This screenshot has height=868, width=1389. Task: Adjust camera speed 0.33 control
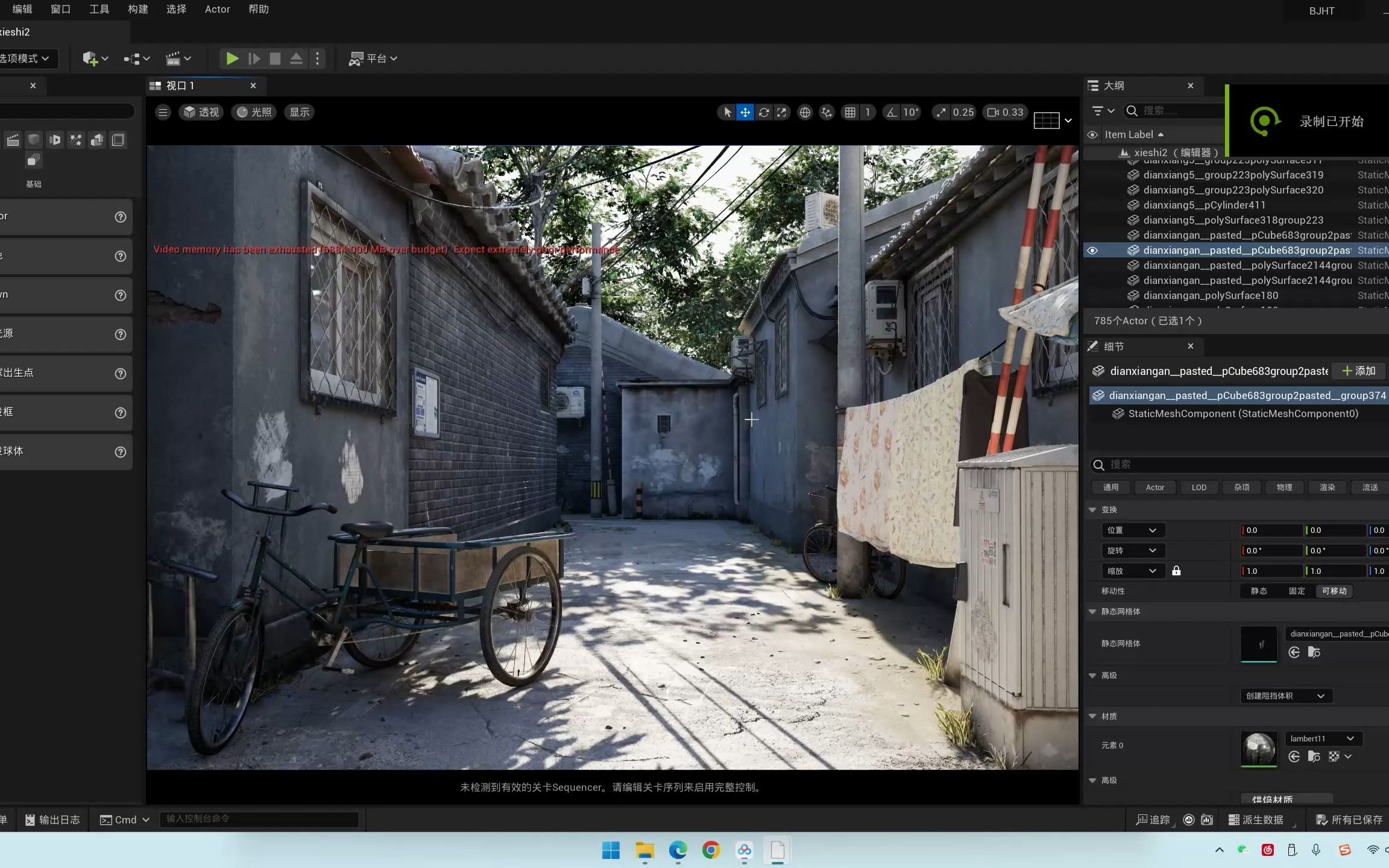pos(1005,112)
